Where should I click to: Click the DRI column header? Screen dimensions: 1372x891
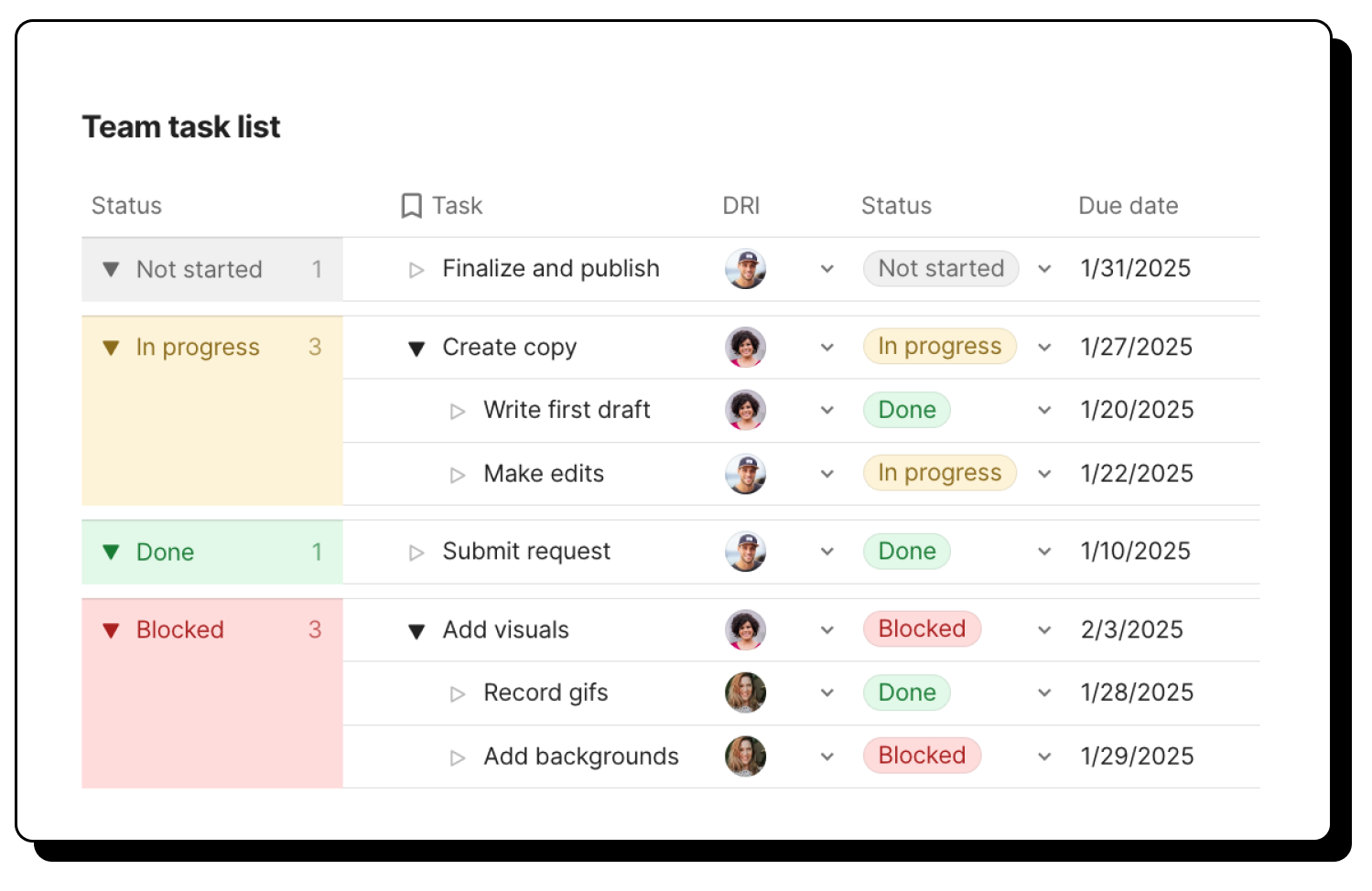(x=740, y=206)
